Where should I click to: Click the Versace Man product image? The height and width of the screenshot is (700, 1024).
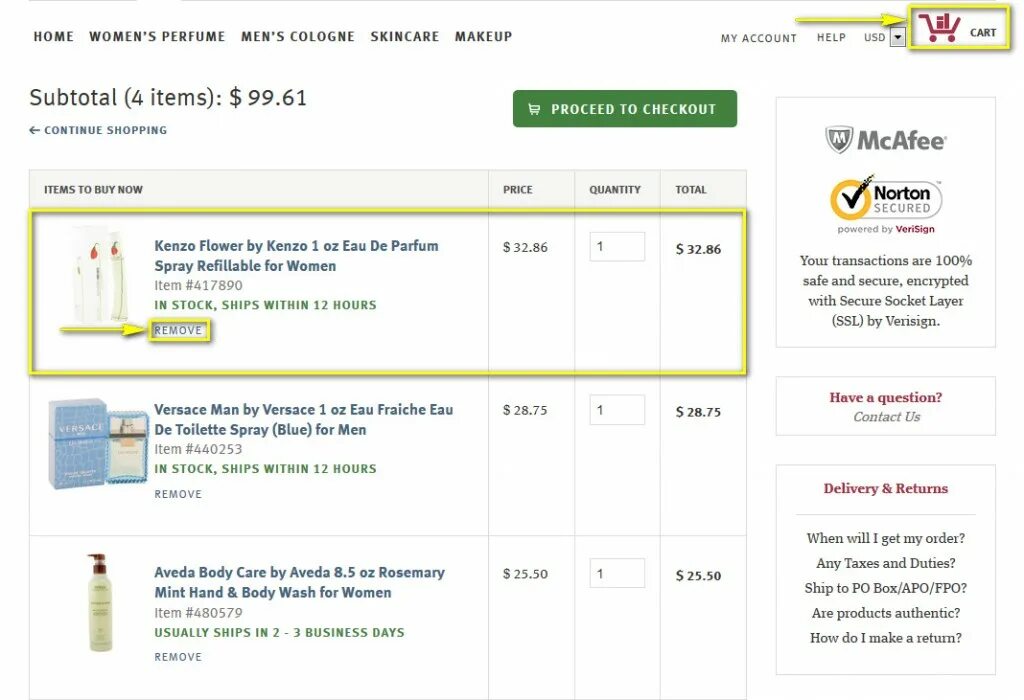[x=98, y=443]
